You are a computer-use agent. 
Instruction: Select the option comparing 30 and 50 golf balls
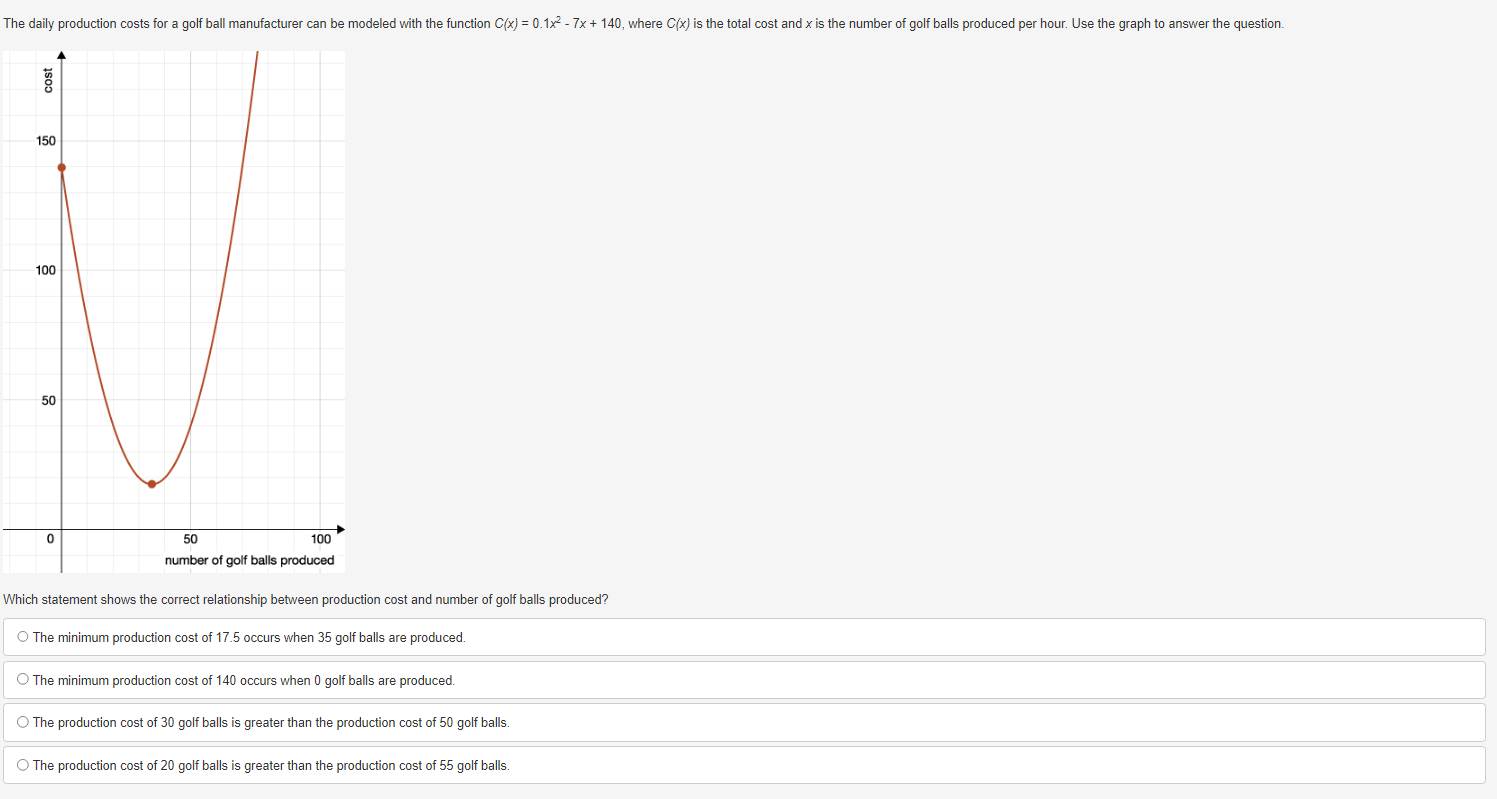tap(22, 721)
